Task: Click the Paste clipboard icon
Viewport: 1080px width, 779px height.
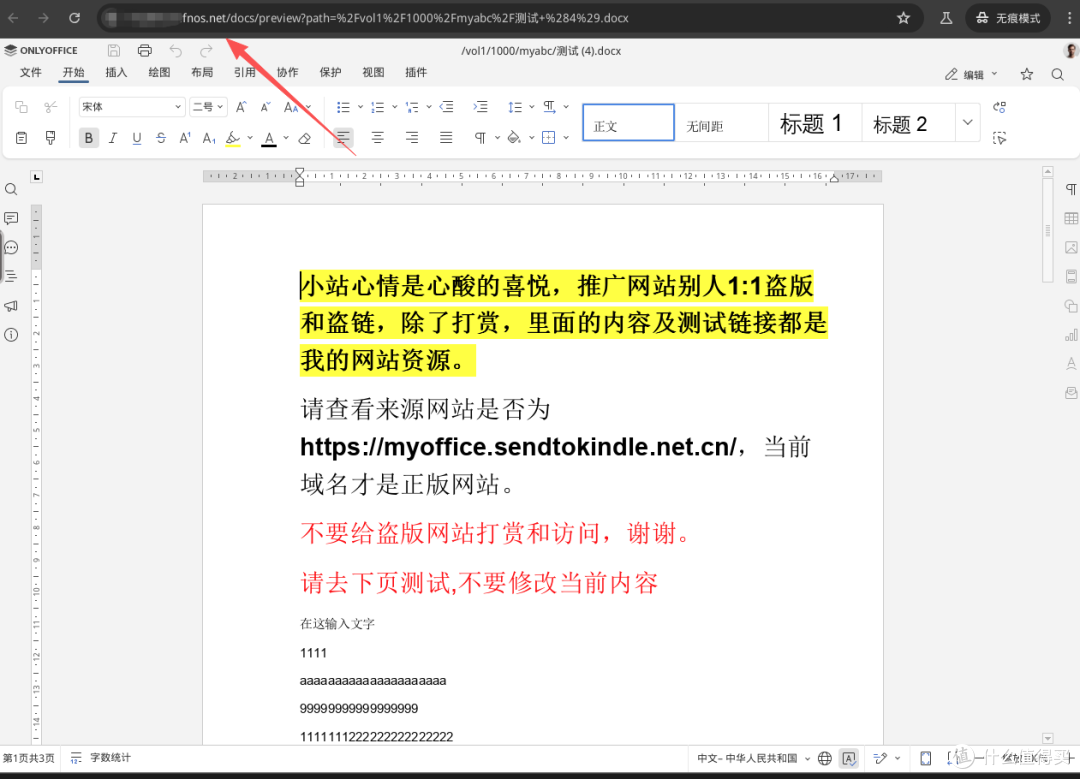Action: coord(21,138)
